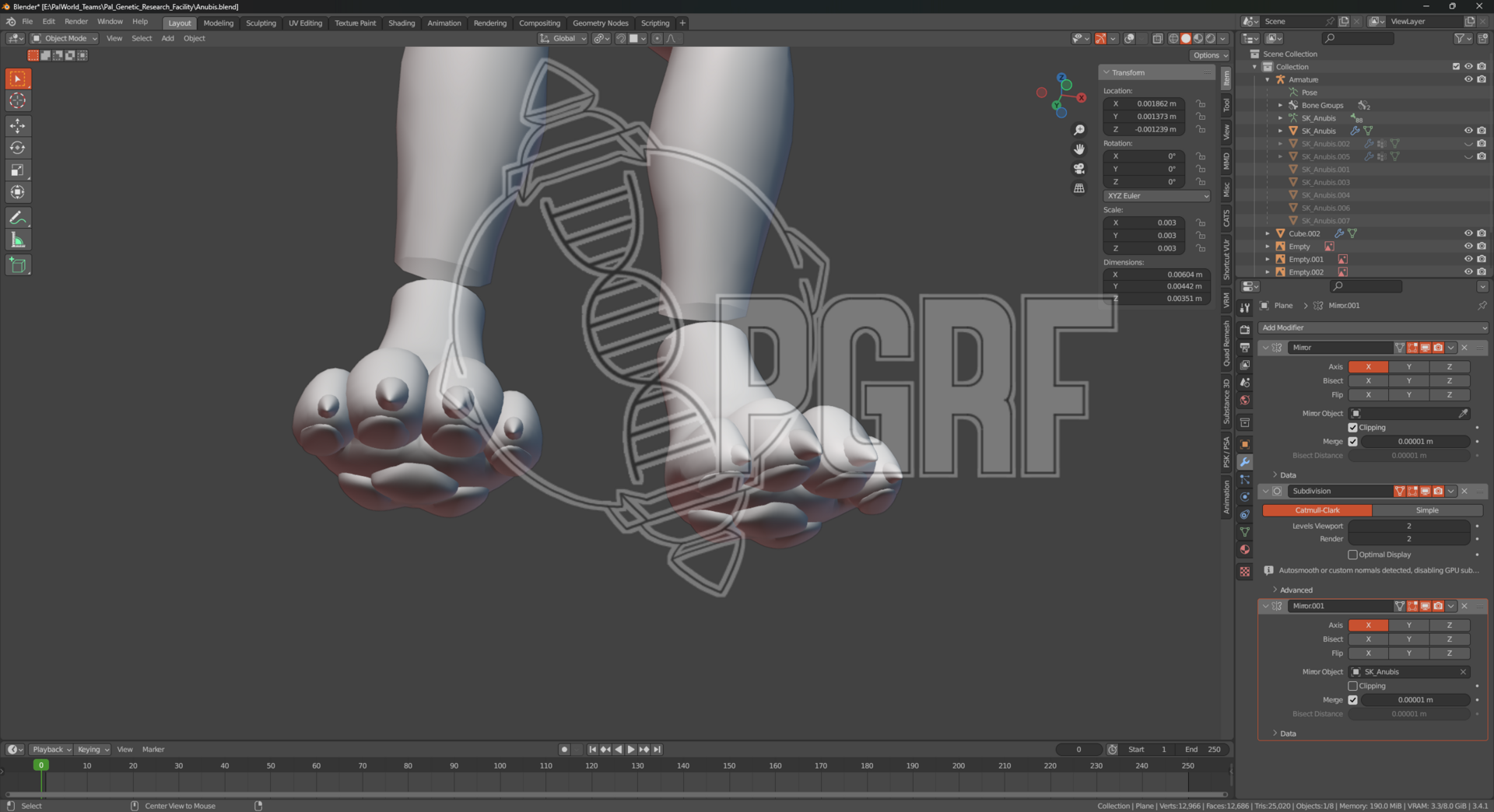This screenshot has width=1494, height=812.
Task: Open the Add menu in viewport header
Action: 167,38
